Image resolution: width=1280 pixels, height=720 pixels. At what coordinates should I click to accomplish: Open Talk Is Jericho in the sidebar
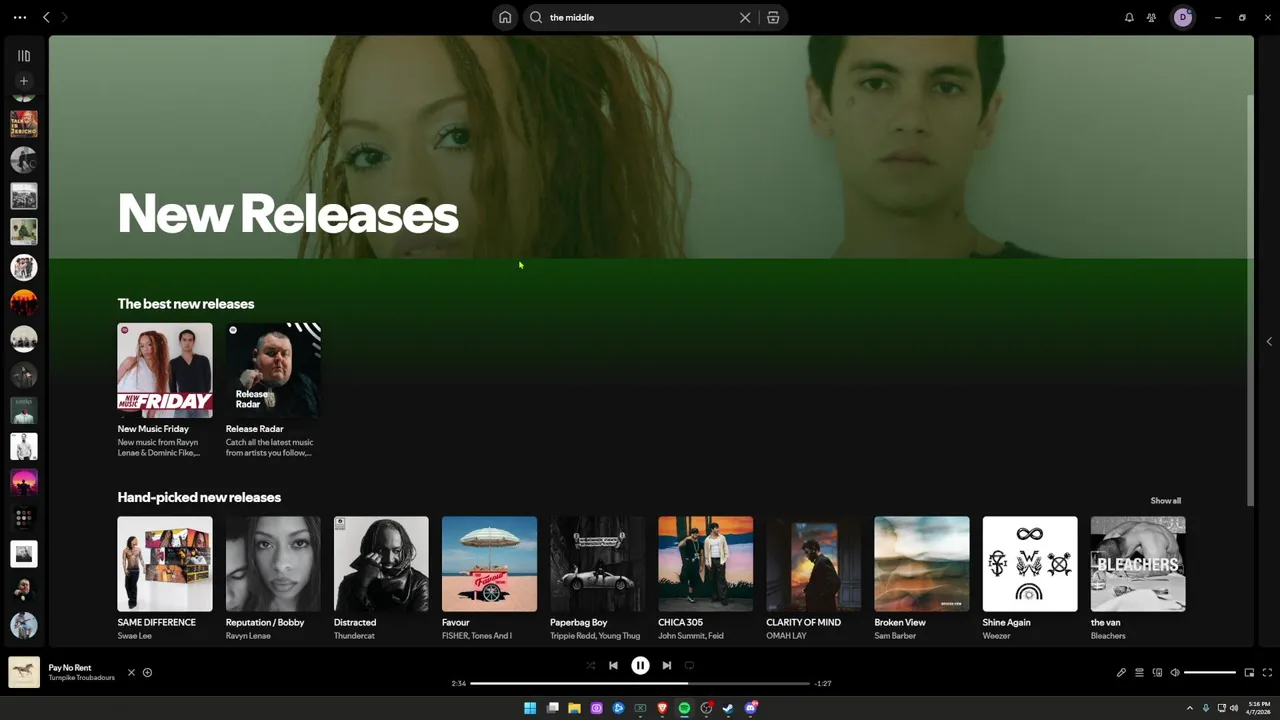click(x=24, y=124)
